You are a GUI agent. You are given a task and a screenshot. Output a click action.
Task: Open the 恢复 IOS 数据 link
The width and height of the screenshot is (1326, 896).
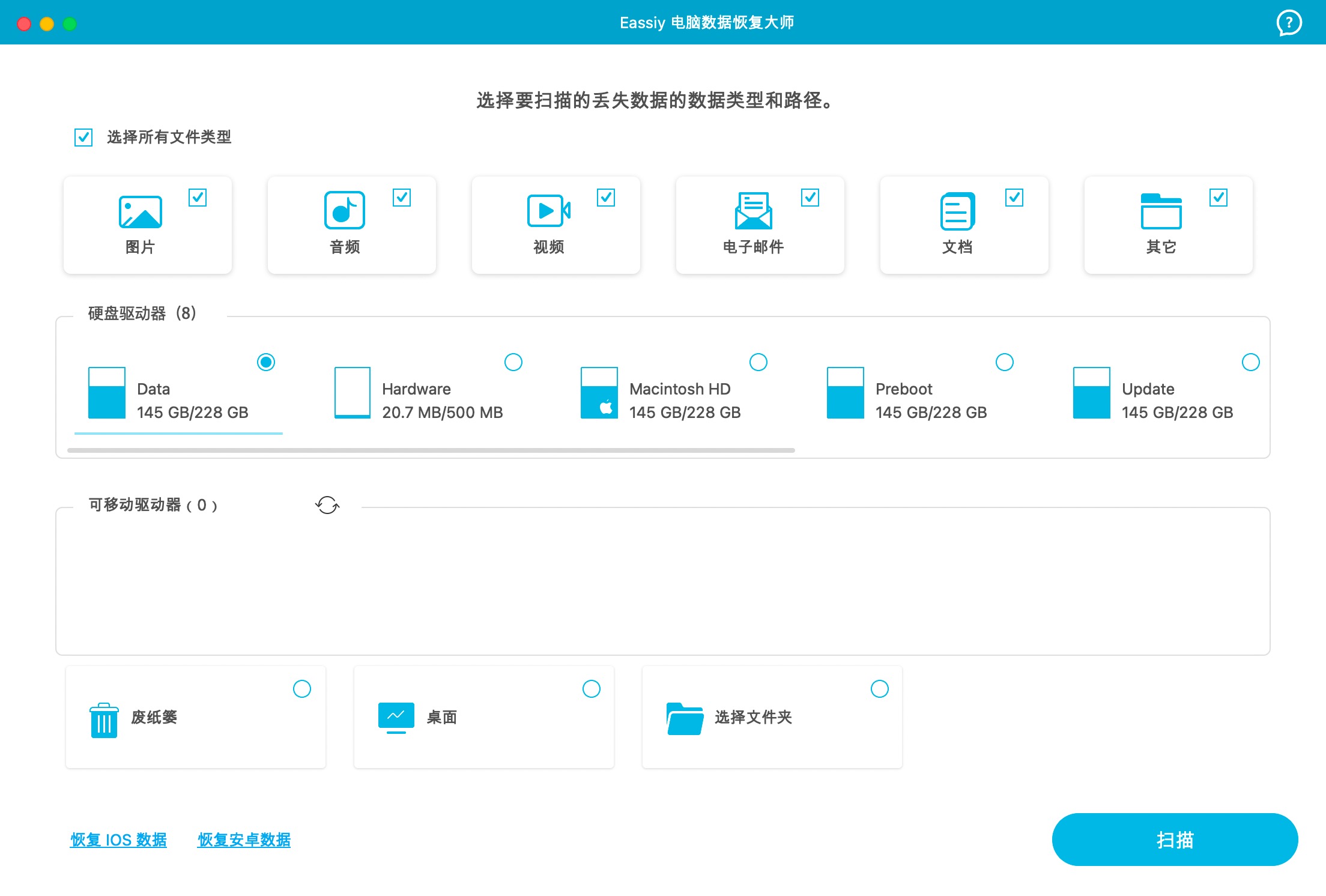point(118,840)
